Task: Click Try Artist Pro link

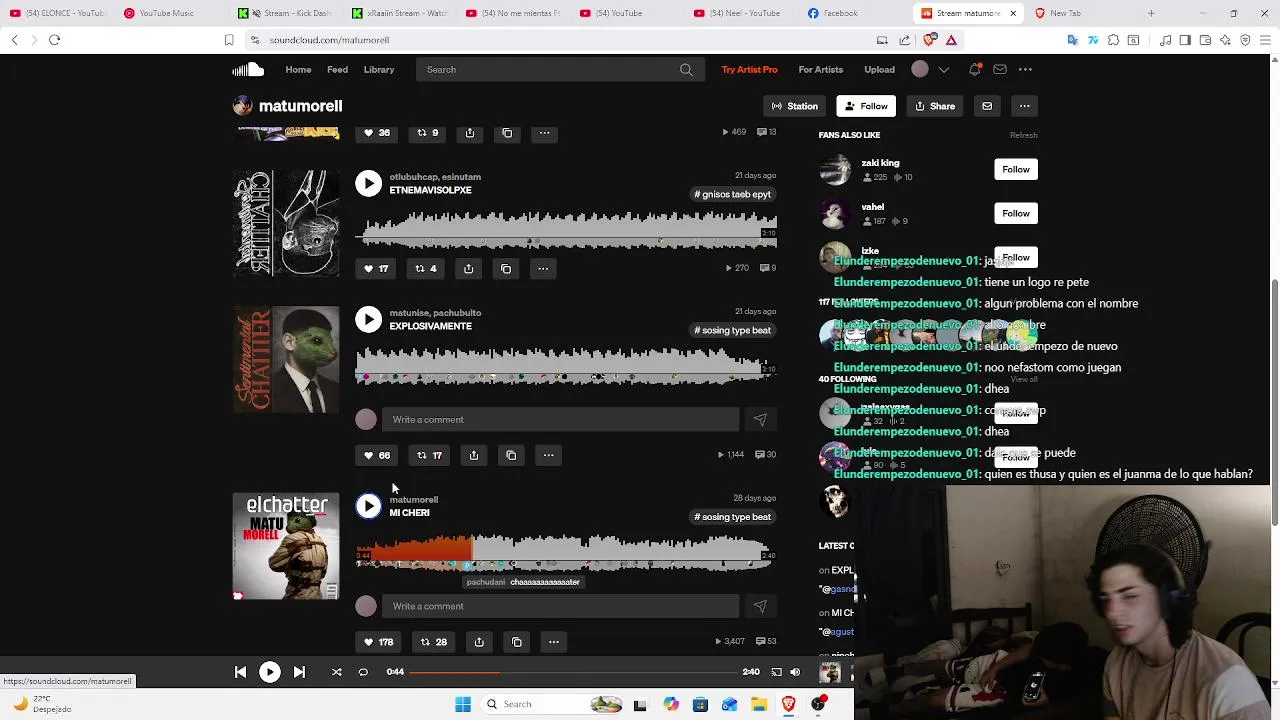Action: 749,69
